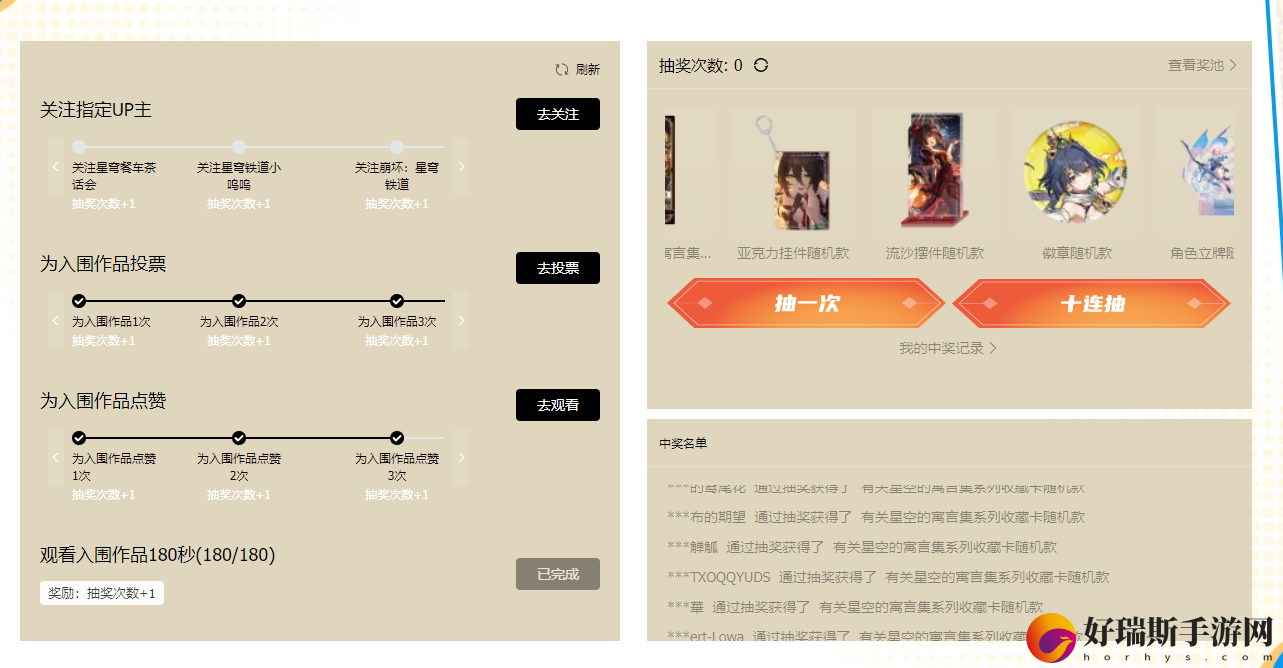The image size is (1283, 668).
Task: Select the 流沙摆件随机款 prize image
Action: click(935, 171)
